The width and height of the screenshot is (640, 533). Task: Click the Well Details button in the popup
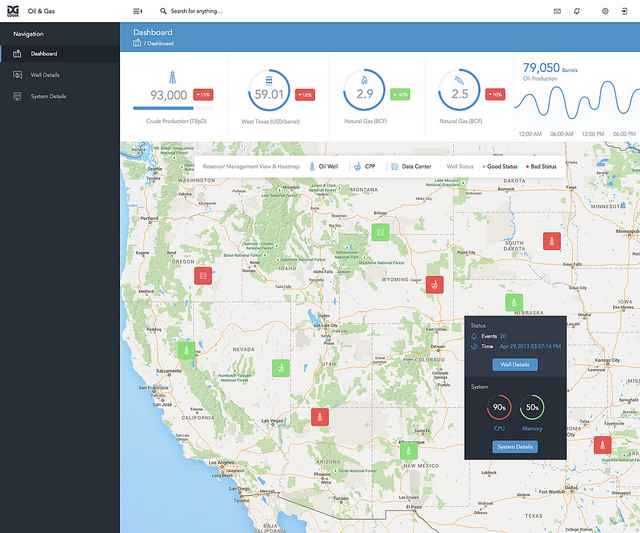pos(515,365)
